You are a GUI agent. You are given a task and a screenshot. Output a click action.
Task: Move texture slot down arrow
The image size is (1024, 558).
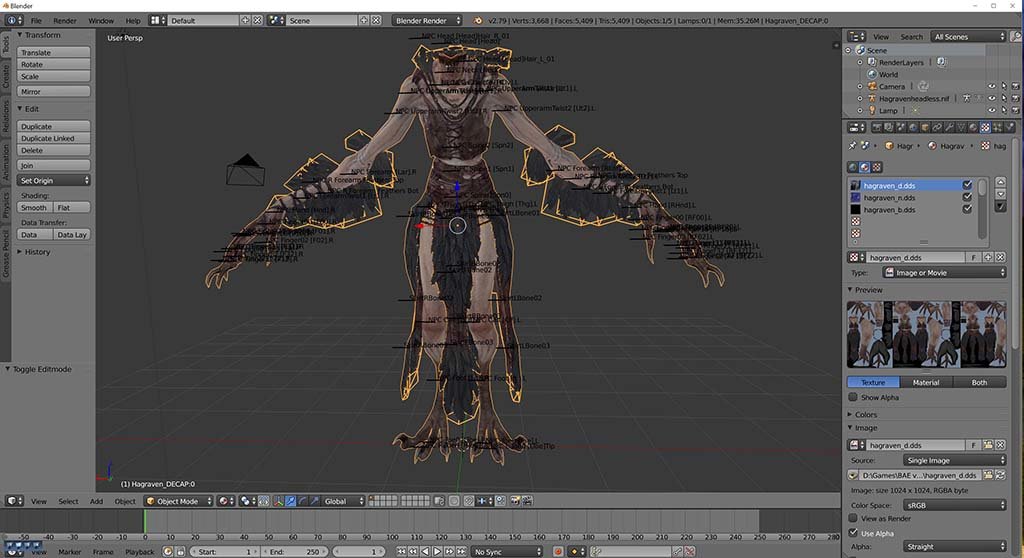pos(1000,194)
